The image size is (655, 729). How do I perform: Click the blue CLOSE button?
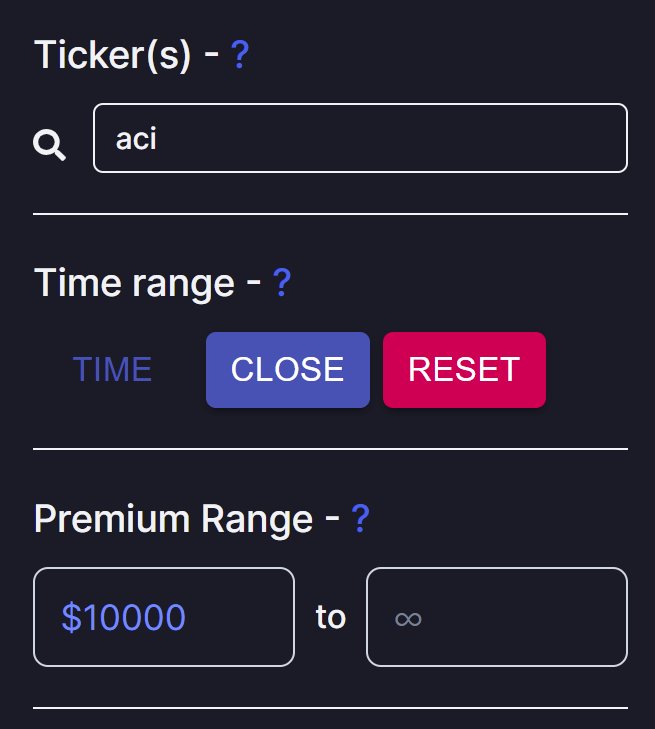click(288, 370)
